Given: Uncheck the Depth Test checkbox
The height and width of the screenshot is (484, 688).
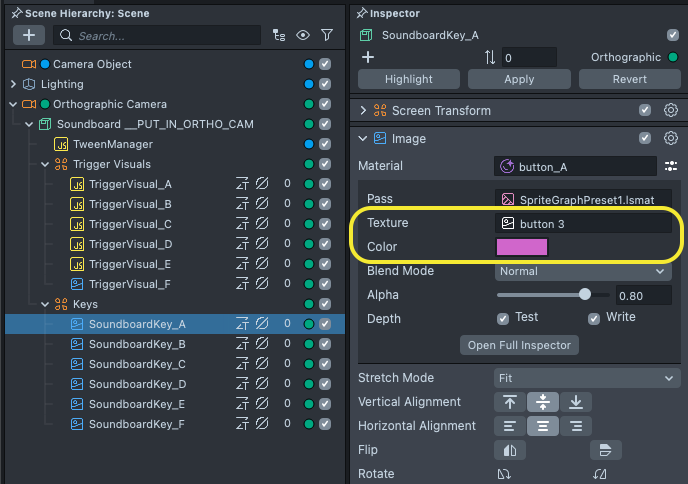Looking at the screenshot, I should point(504,318).
